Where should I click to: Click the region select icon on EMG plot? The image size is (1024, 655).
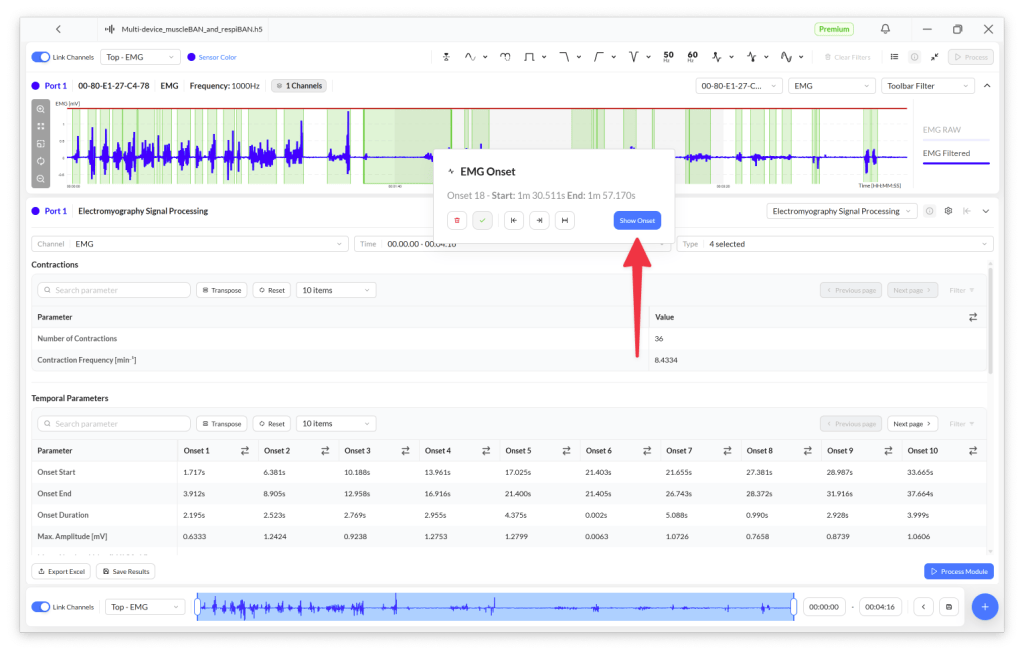40,144
